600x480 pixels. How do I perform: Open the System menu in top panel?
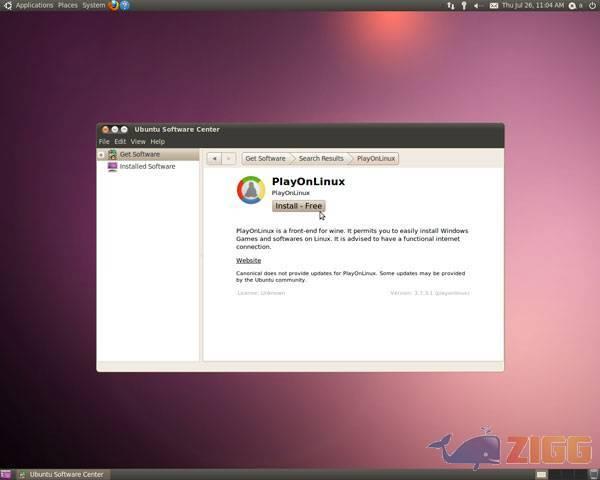point(93,5)
